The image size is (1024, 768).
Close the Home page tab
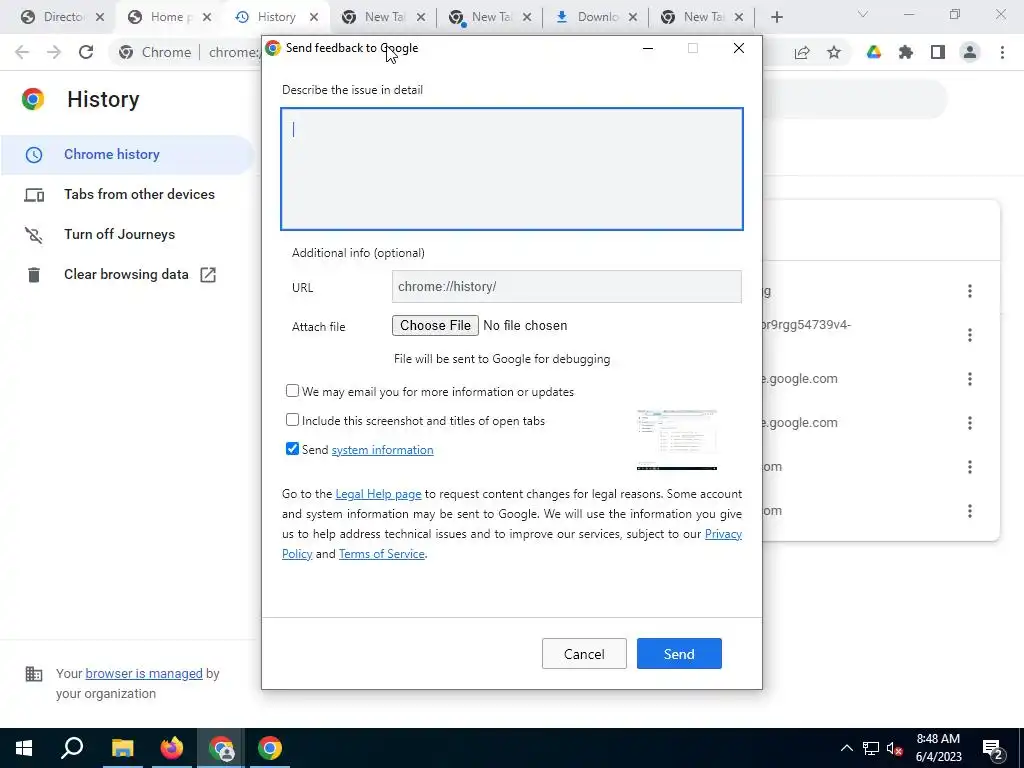click(x=207, y=17)
